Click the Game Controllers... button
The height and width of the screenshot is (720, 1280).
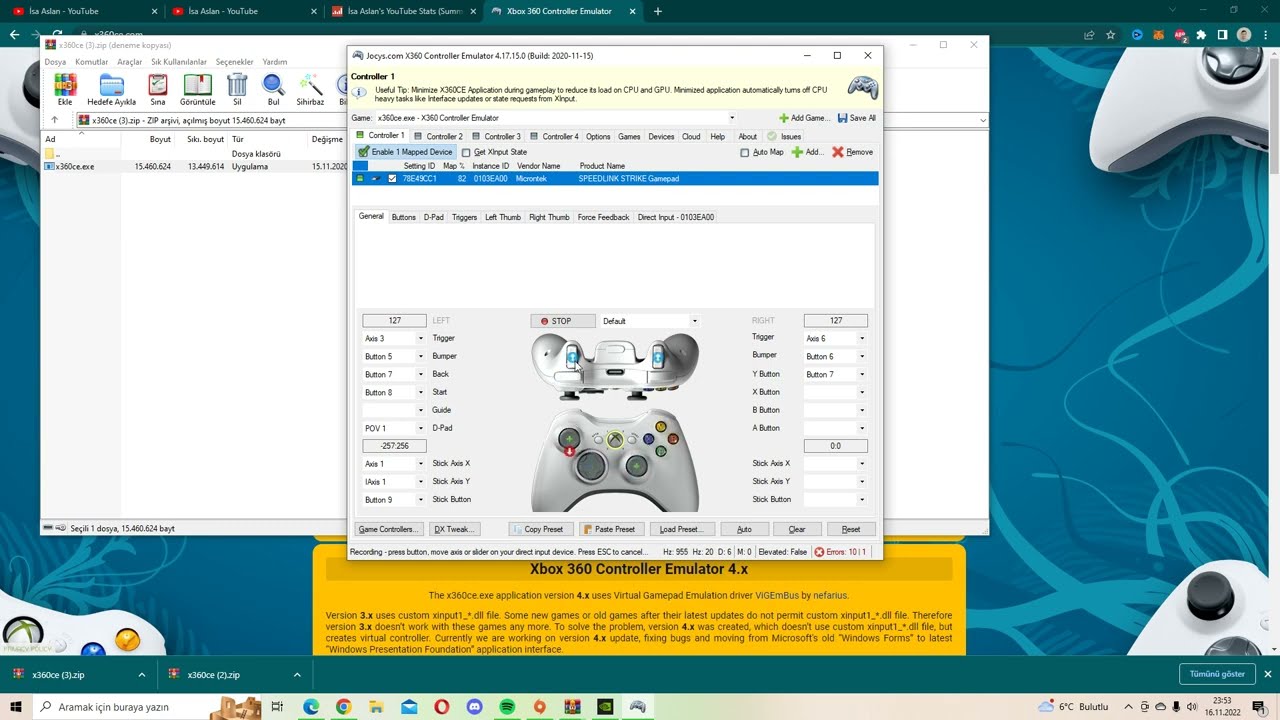coord(388,529)
